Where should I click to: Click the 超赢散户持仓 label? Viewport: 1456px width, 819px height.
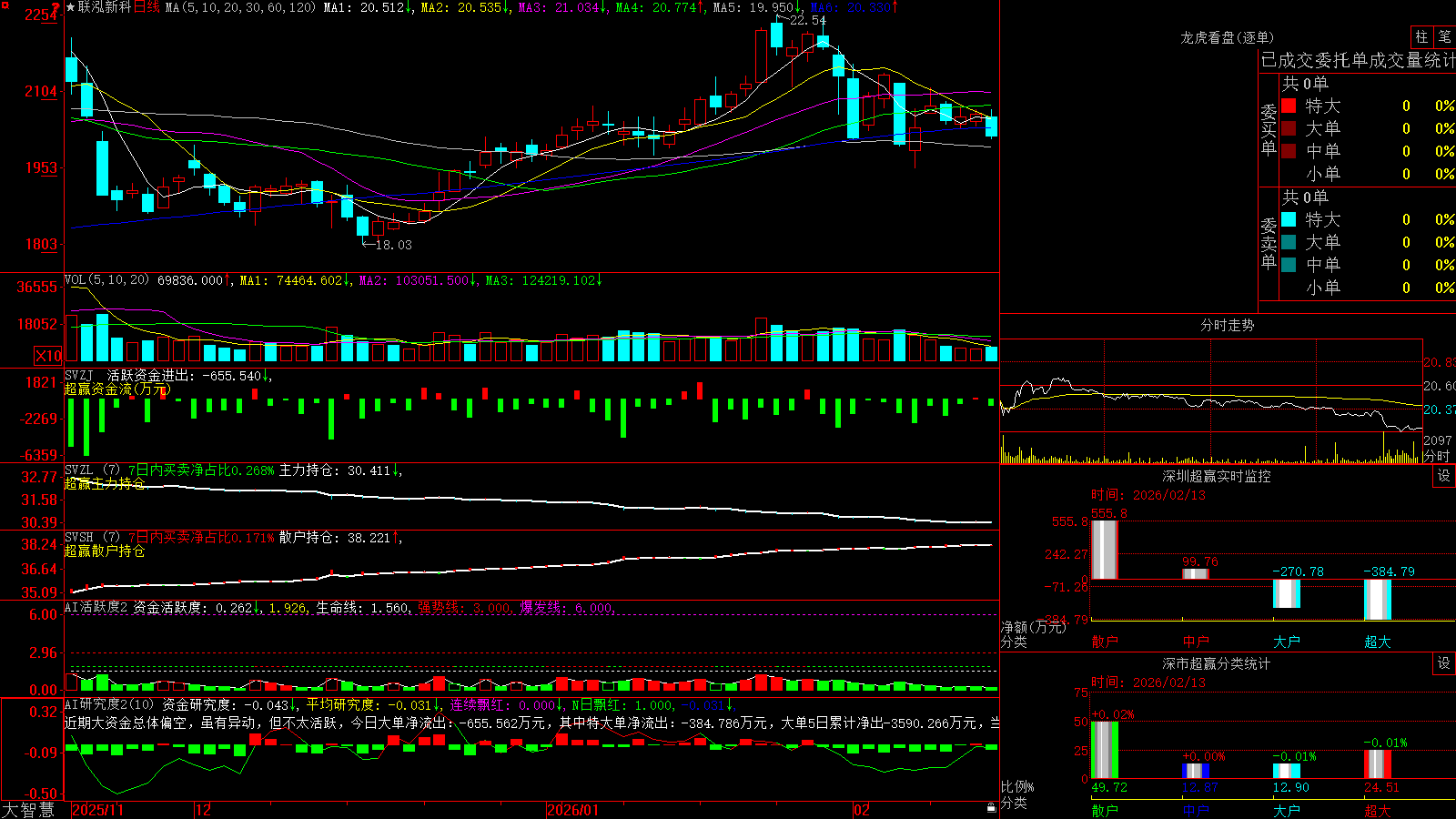(105, 551)
